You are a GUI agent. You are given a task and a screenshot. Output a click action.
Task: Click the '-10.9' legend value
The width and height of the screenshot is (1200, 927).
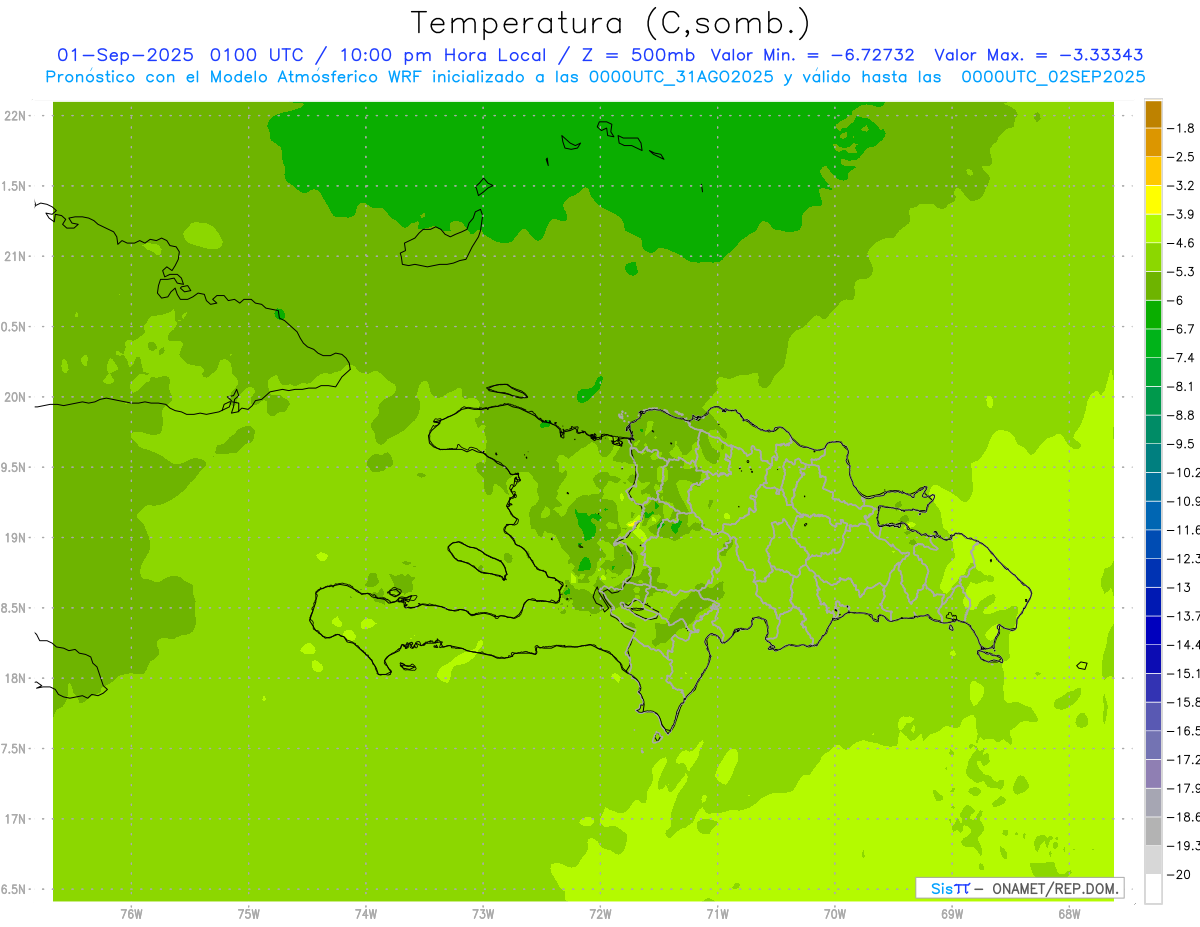point(1184,501)
